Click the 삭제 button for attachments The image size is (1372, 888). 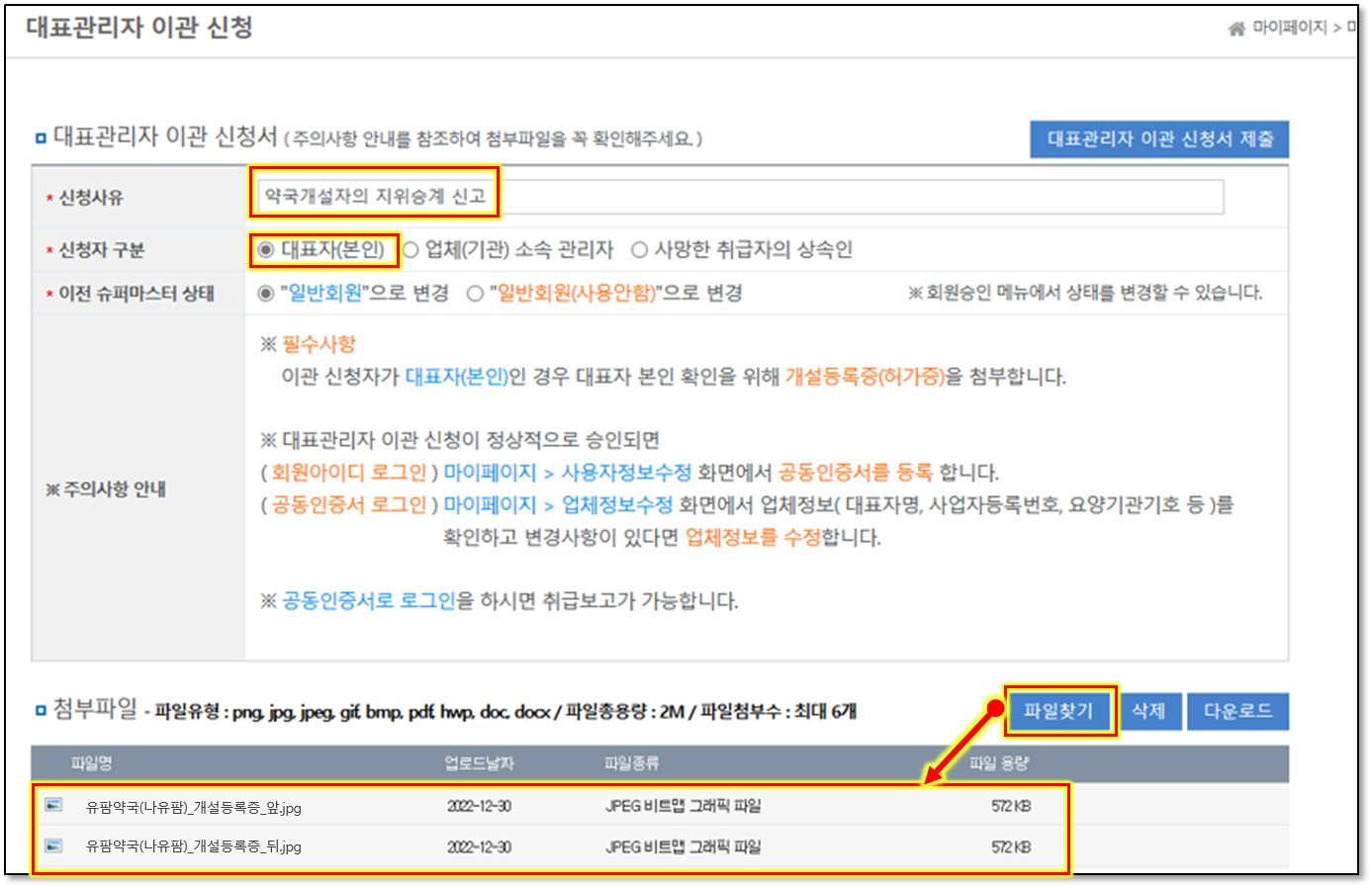point(1149,711)
